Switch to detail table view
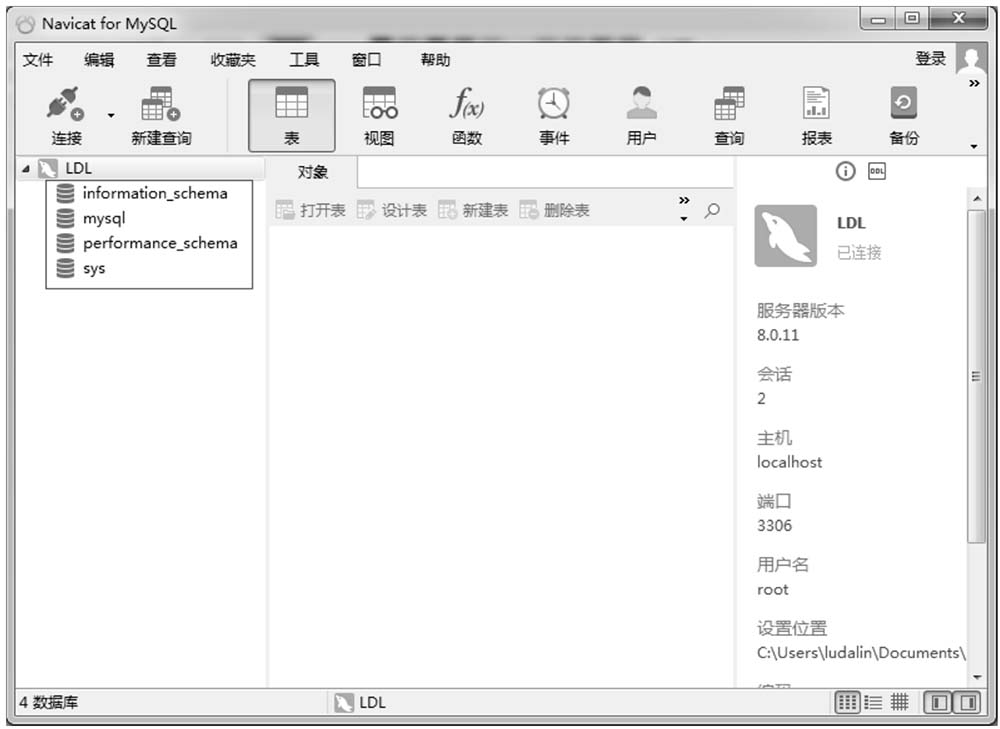The image size is (1000, 729). 899,702
